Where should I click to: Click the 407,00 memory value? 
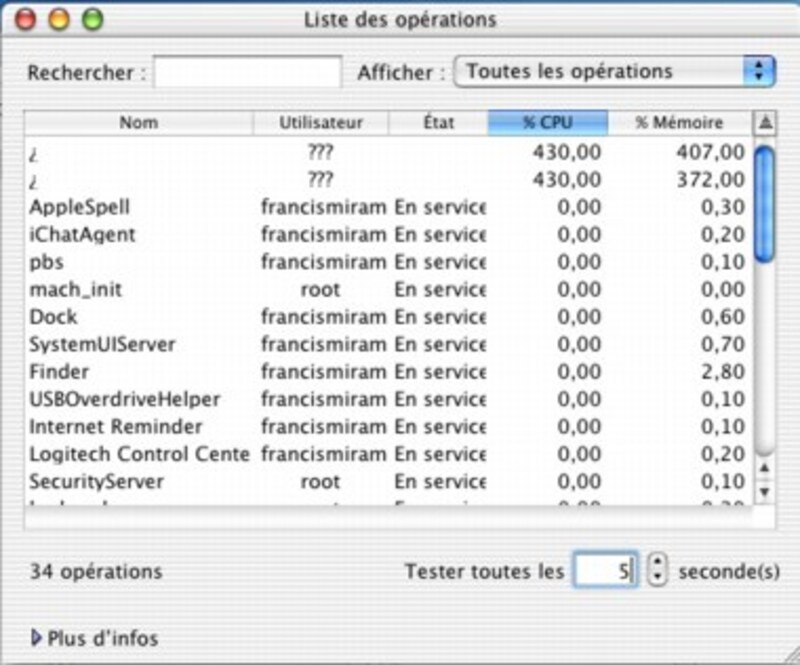(710, 152)
